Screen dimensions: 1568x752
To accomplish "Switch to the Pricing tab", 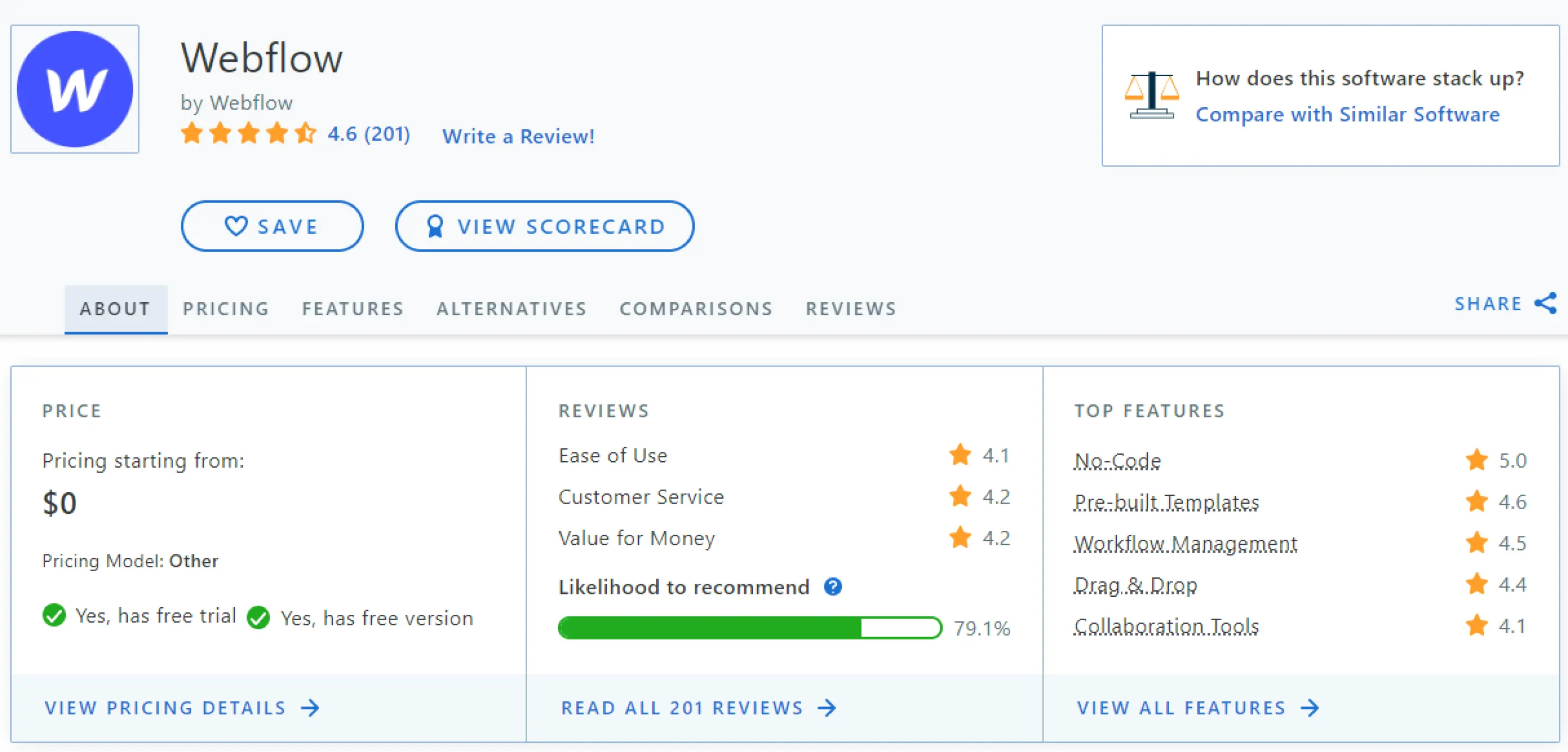I will pos(226,309).
